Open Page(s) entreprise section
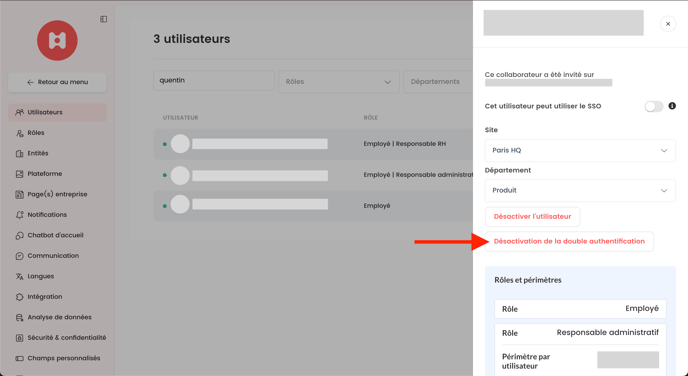 (57, 194)
